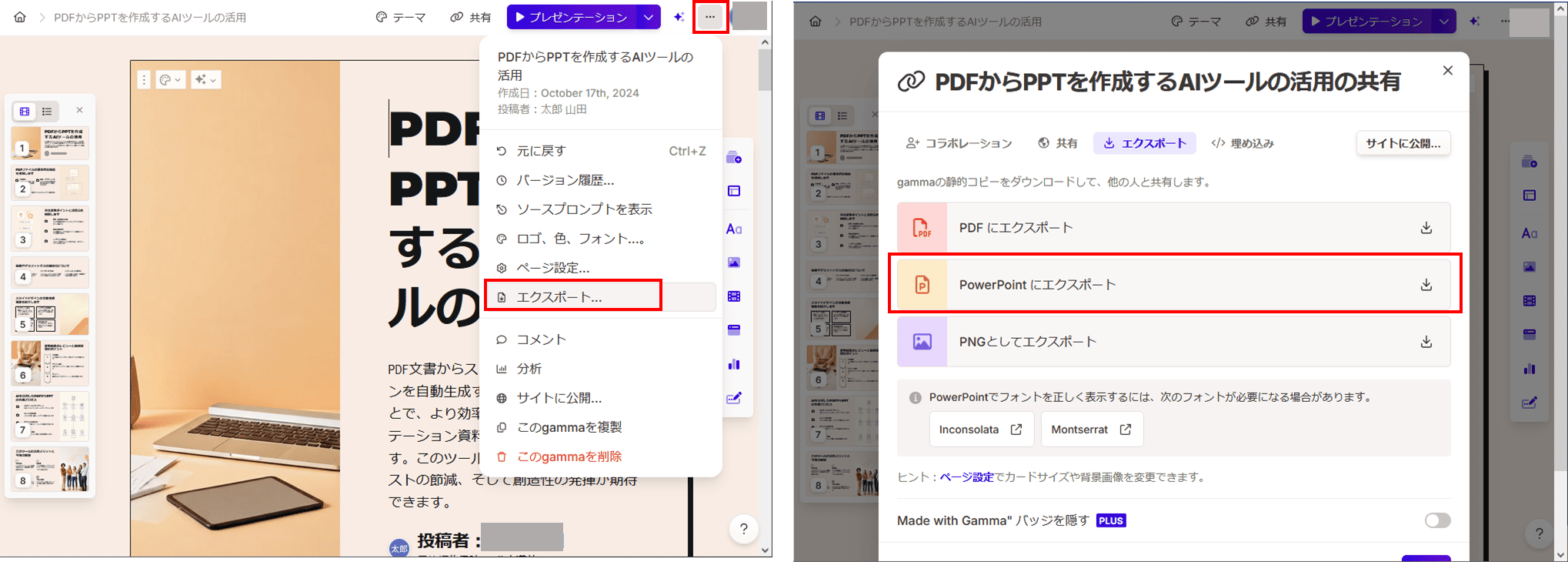Switch to list view in the slide panel
Image resolution: width=1568 pixels, height=562 pixels.
coord(47,112)
